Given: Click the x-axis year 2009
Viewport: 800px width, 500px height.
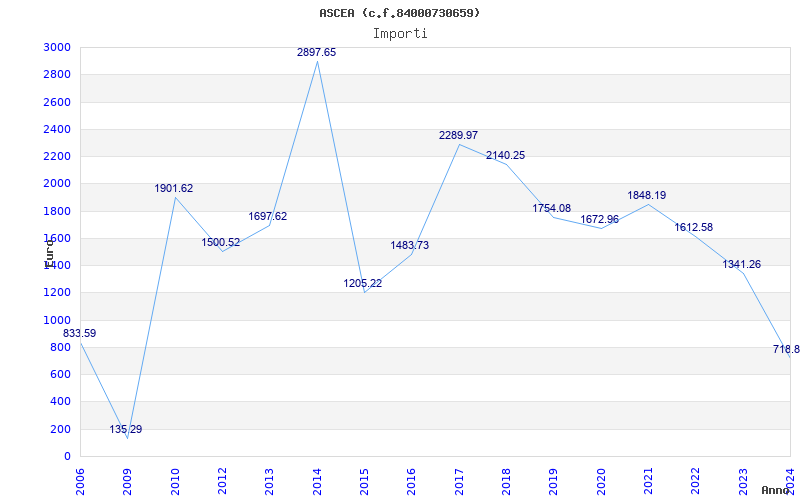Looking at the screenshot, I should coord(128,482).
